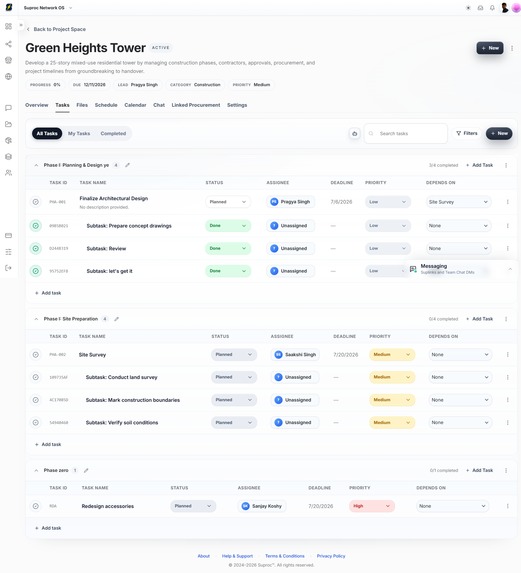Click the Filters button
521x573 pixels.
(467, 133)
